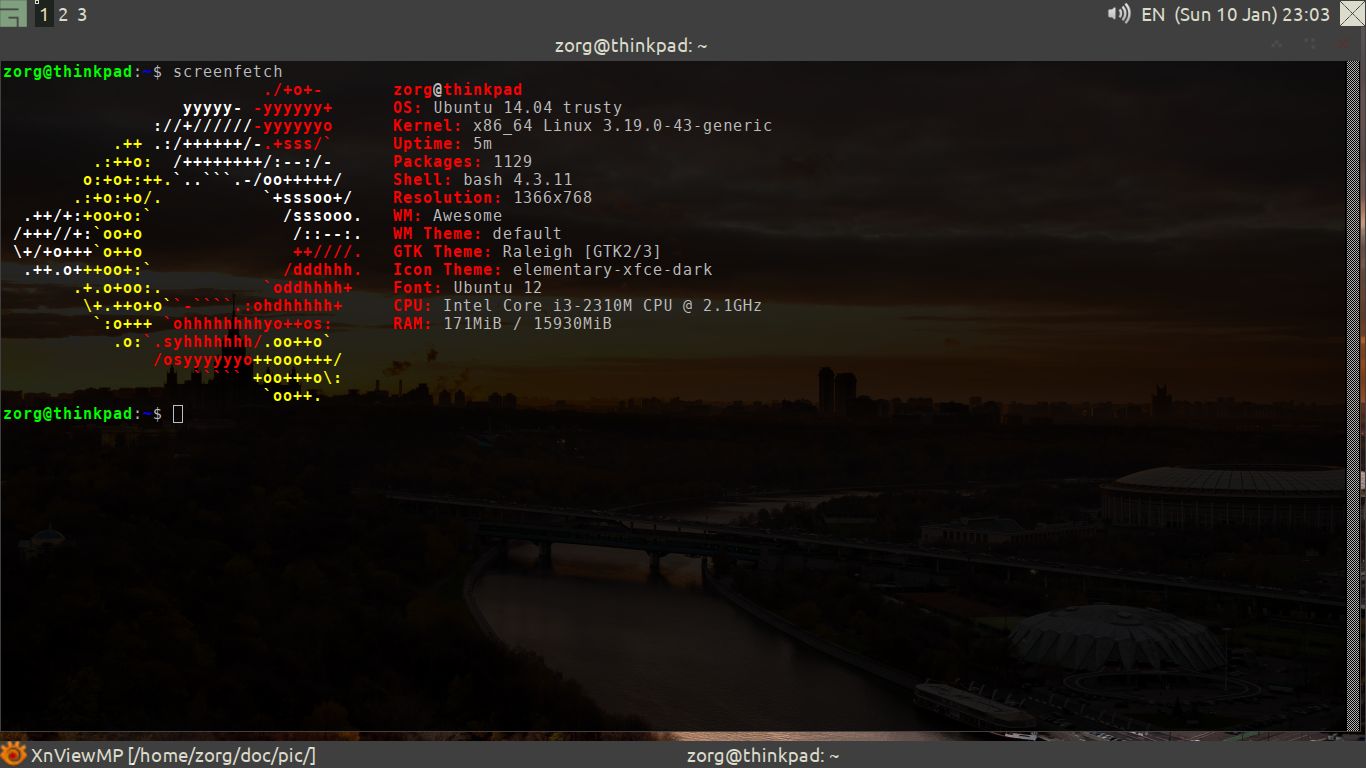Open the Awesome main menu launcher icon
Viewport: 1366px width, 768px height.
pyautogui.click(x=13, y=14)
